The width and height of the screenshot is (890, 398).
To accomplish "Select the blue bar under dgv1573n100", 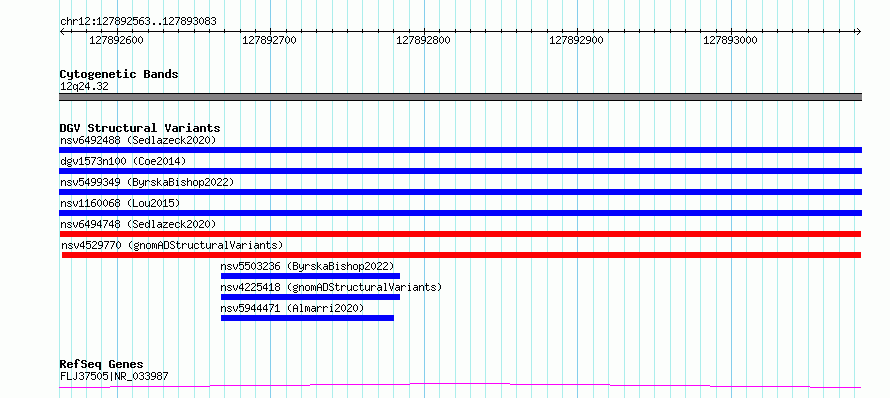I will 460,171.
